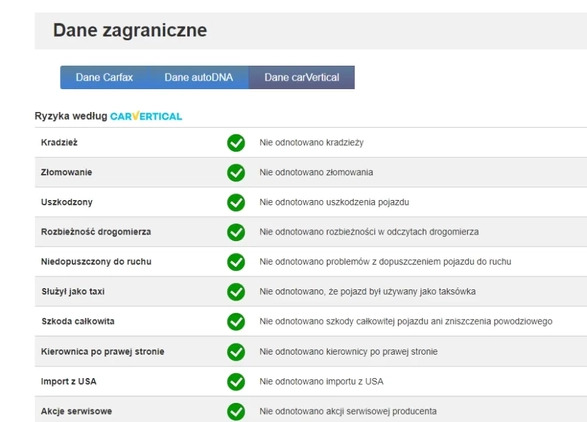587x422 pixels.
Task: Click checkmark for Rozbieżność drogomierza
Action: [x=236, y=232]
